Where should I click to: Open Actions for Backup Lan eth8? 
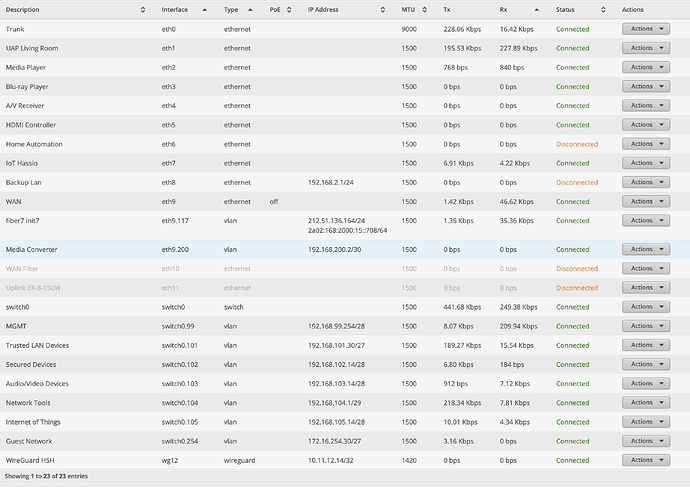point(645,182)
